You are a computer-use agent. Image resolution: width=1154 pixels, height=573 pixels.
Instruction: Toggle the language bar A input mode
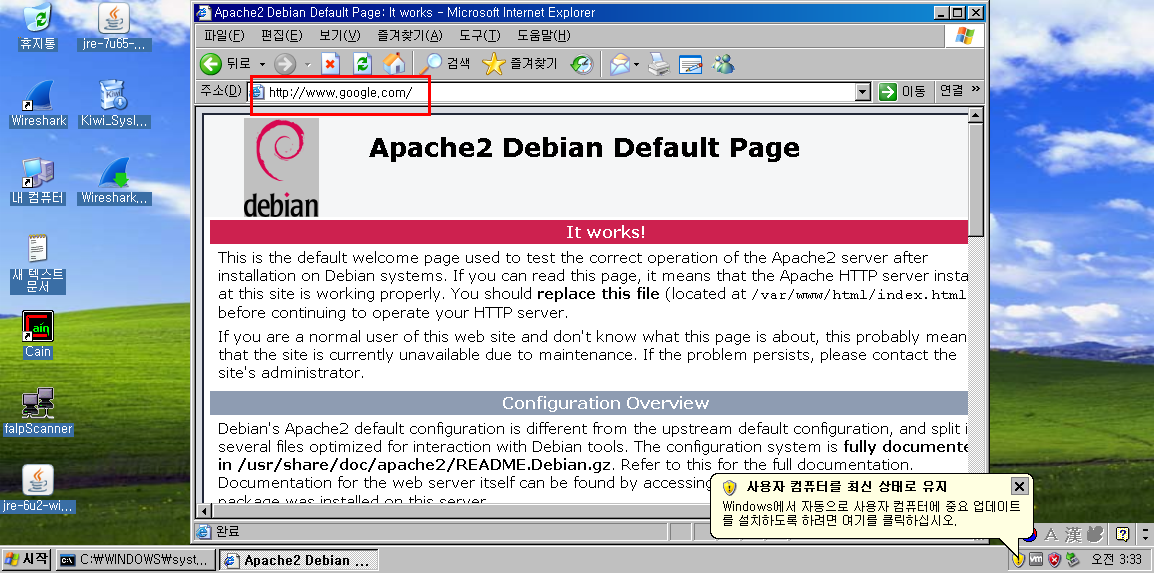point(1051,534)
